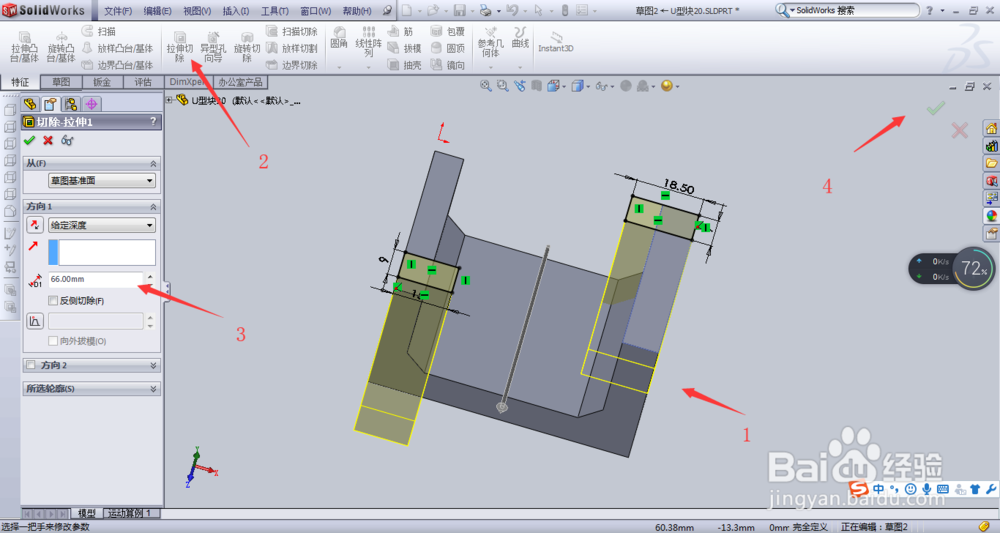Open the 给定深度 end condition dropdown
The height and width of the screenshot is (533, 1000).
click(102, 225)
